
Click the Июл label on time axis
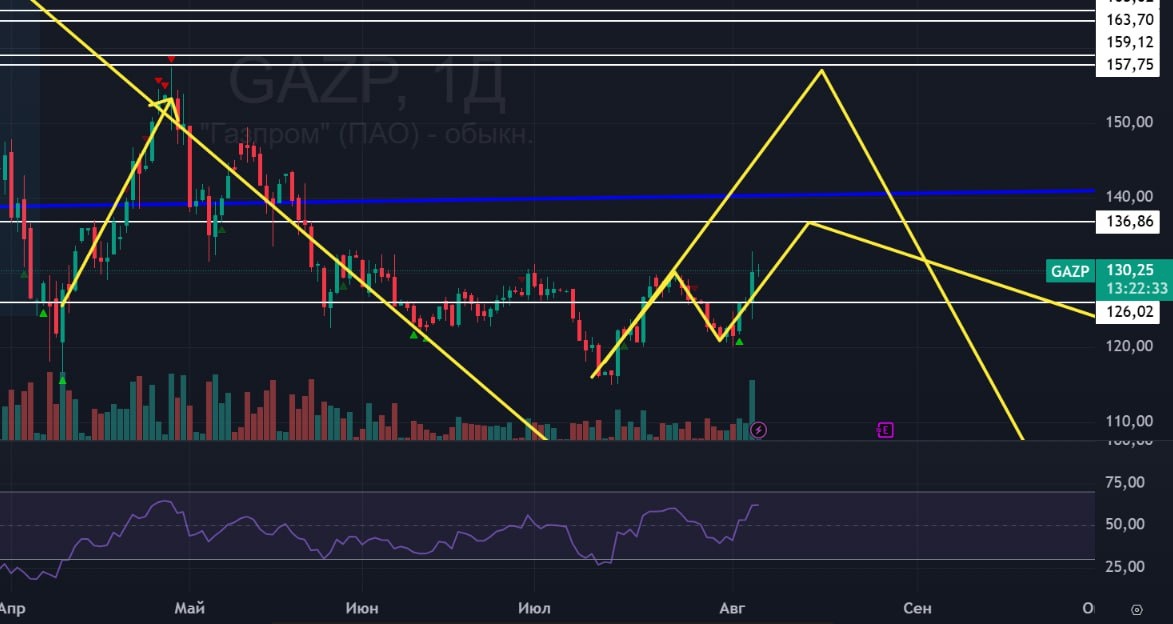point(534,608)
